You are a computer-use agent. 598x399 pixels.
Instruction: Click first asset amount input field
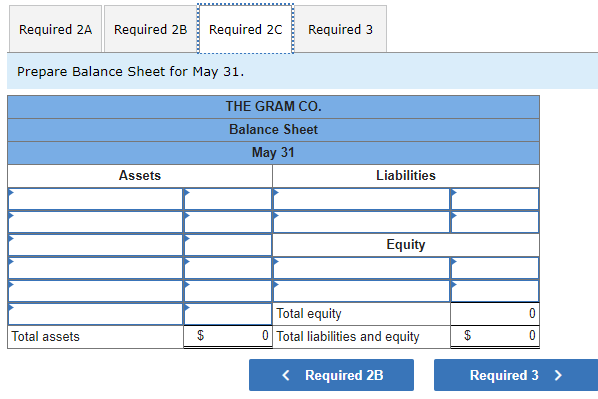228,199
